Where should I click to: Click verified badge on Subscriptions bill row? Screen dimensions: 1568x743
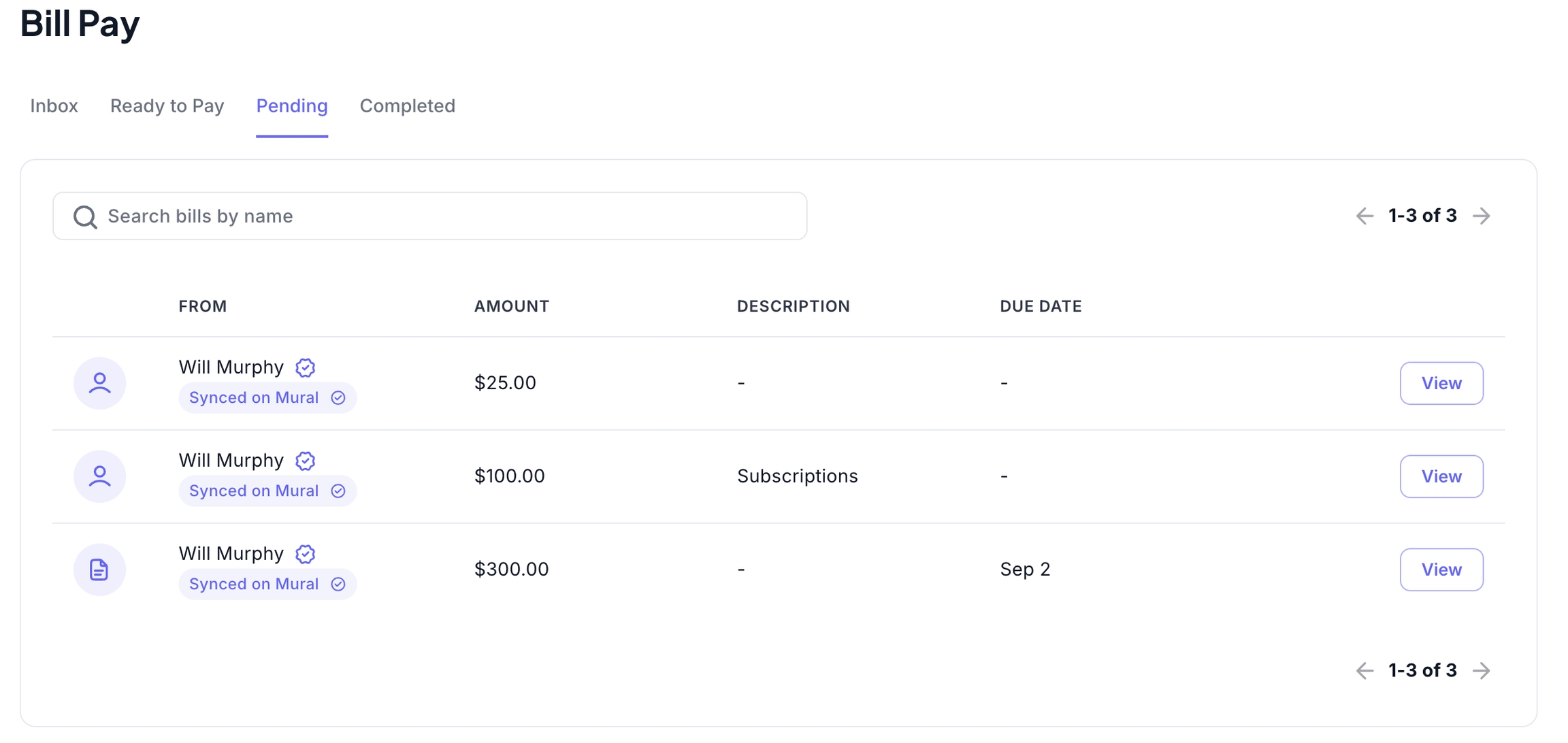[x=306, y=461]
